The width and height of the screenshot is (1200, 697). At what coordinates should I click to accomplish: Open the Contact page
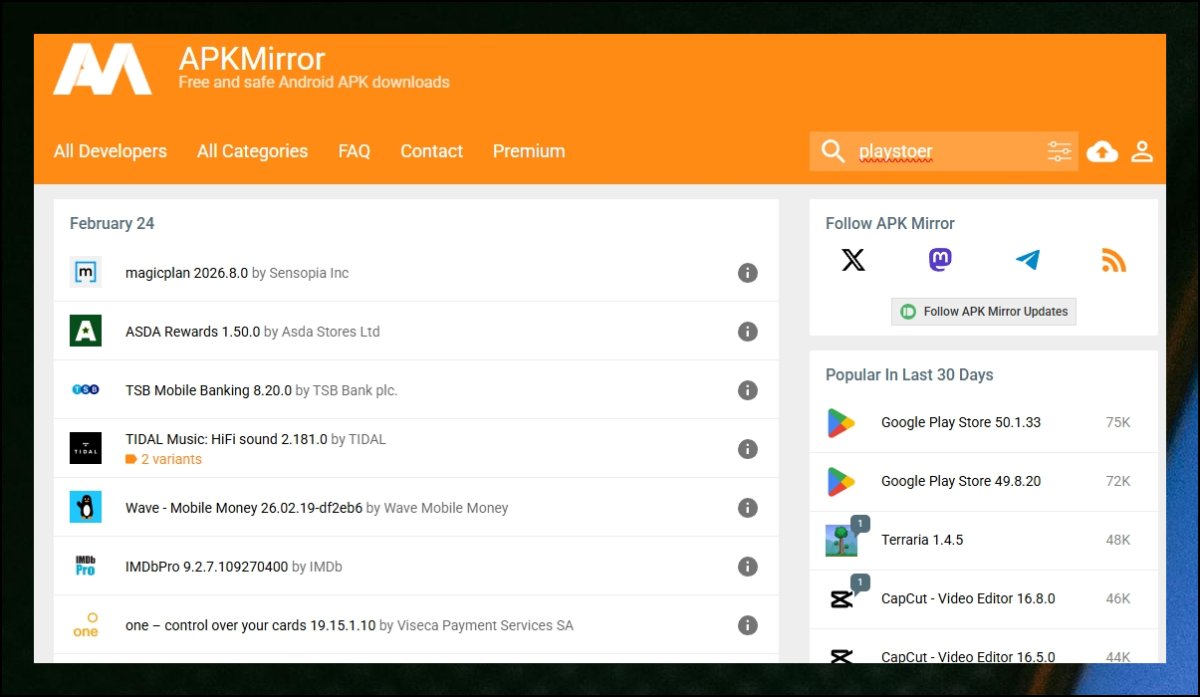click(x=432, y=151)
